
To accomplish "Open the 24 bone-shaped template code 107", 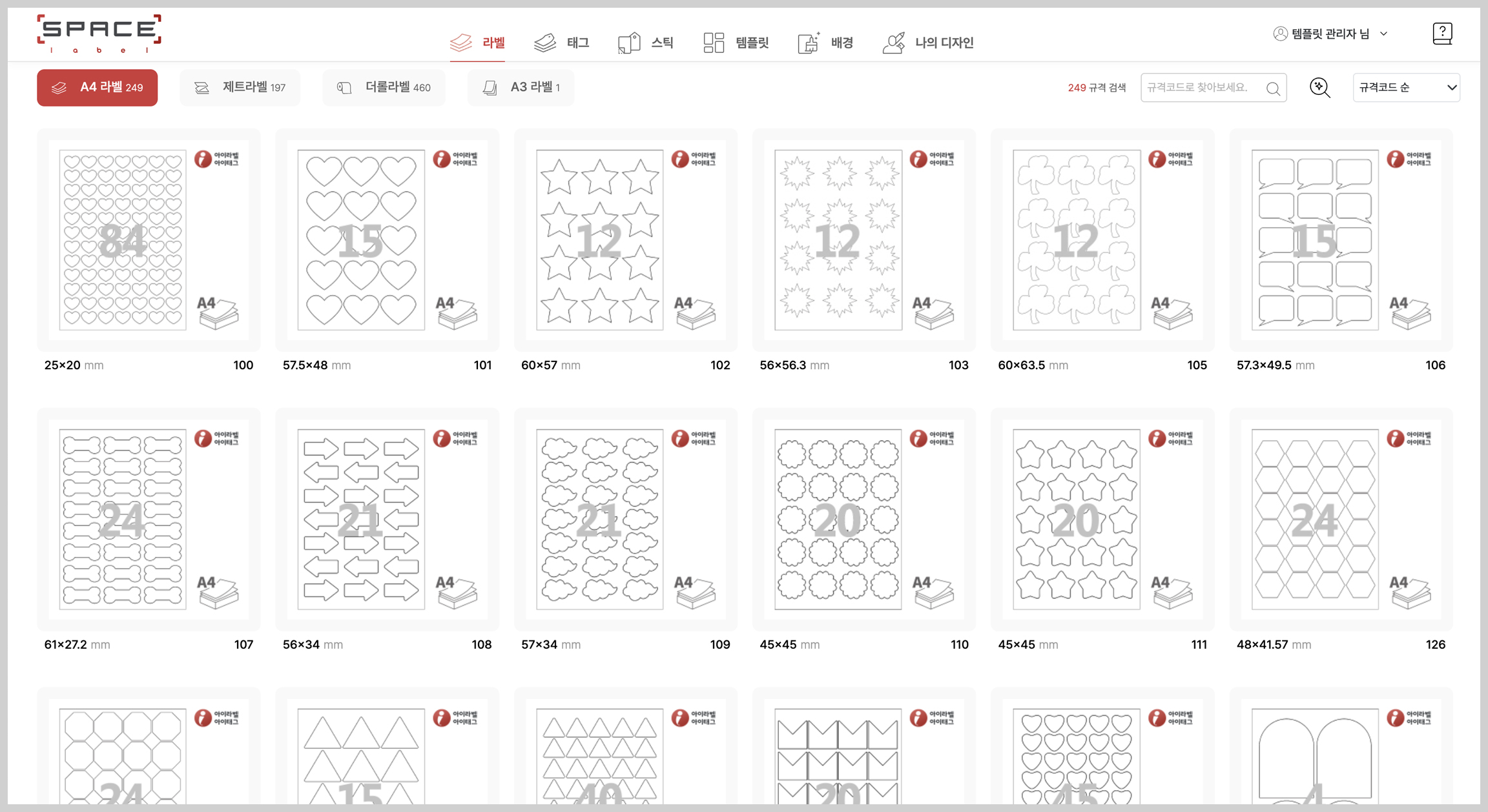I will (149, 520).
